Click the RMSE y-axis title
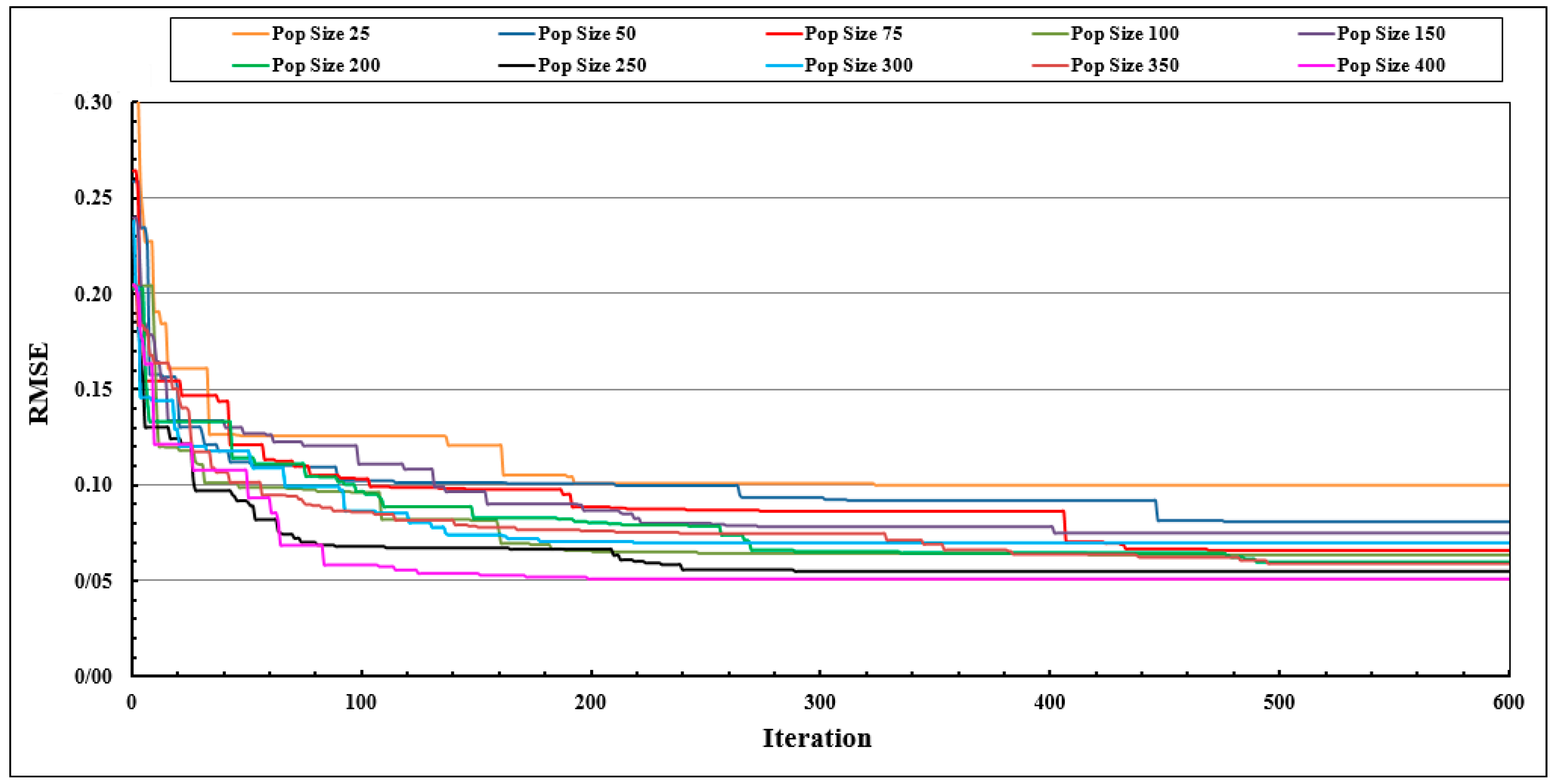The width and height of the screenshot is (1555, 784). [39, 383]
